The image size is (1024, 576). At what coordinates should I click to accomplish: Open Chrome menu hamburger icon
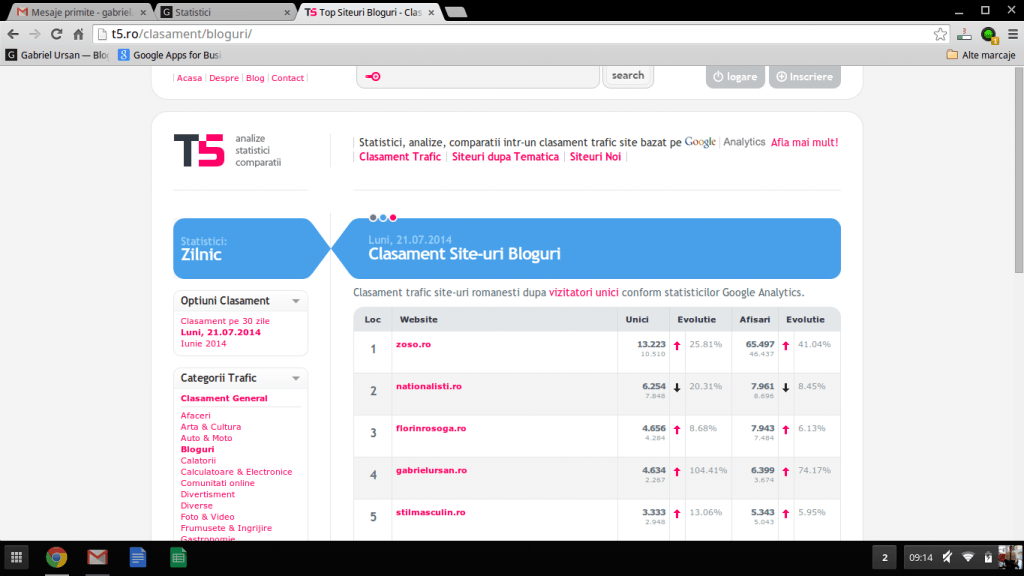pyautogui.click(x=1013, y=34)
